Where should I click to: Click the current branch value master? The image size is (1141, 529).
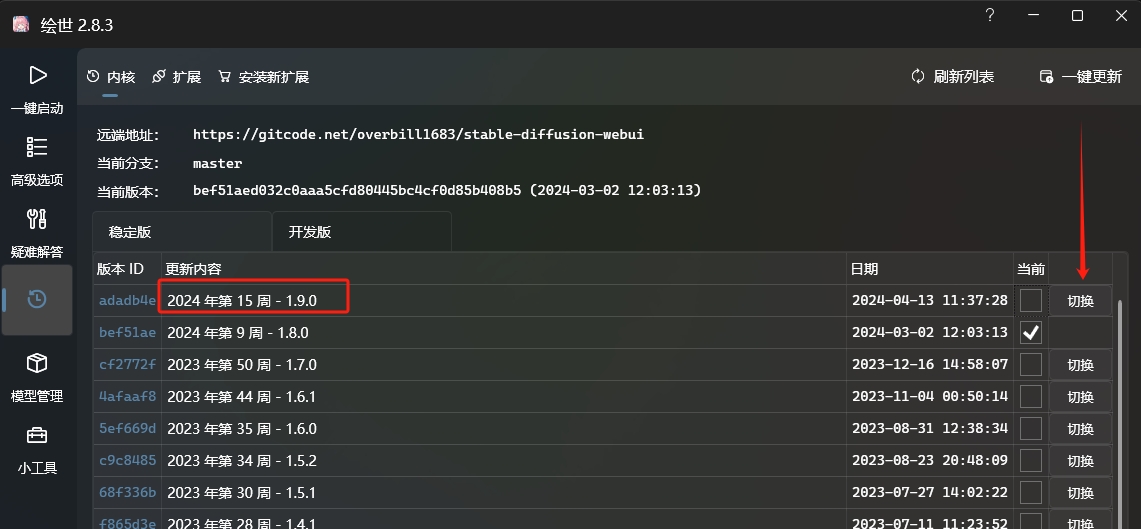[x=218, y=163]
